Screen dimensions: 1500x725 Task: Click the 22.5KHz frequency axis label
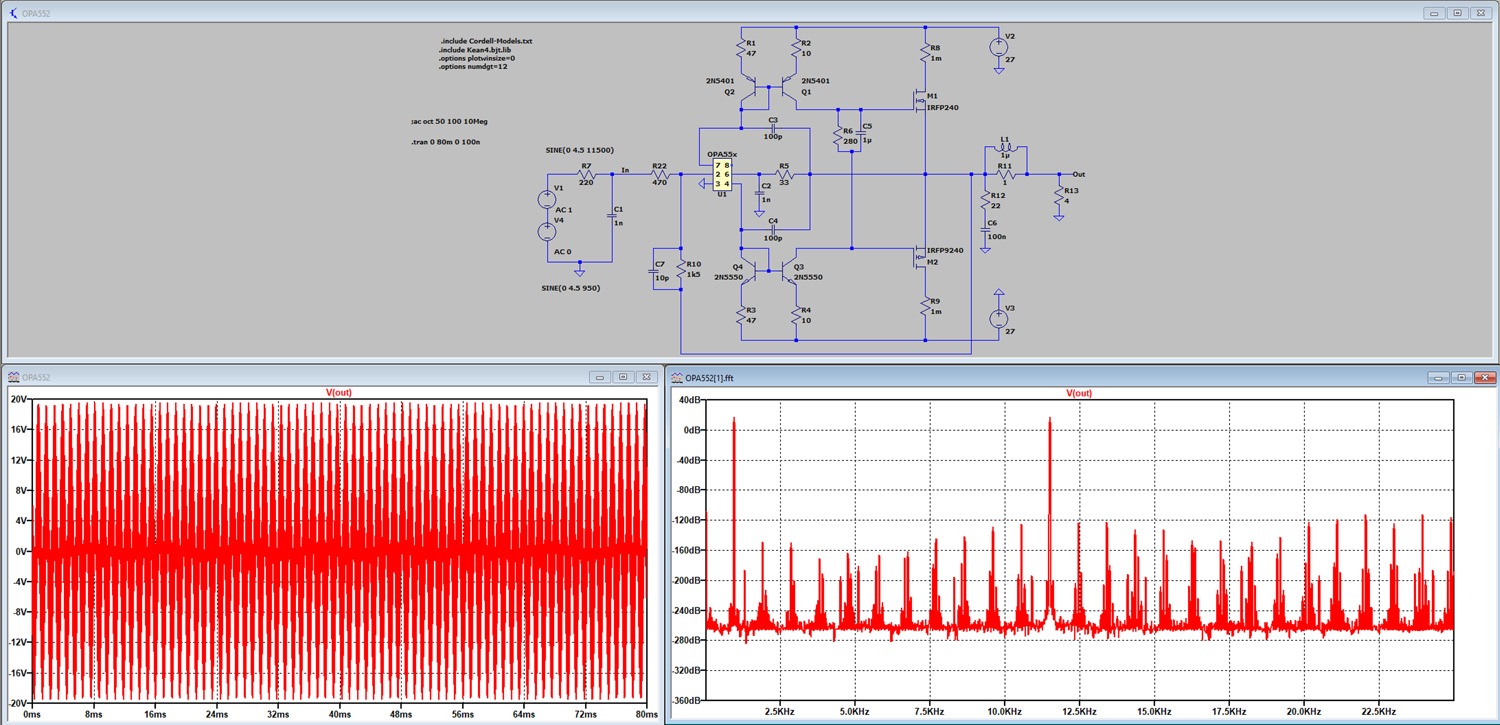pyautogui.click(x=1379, y=711)
